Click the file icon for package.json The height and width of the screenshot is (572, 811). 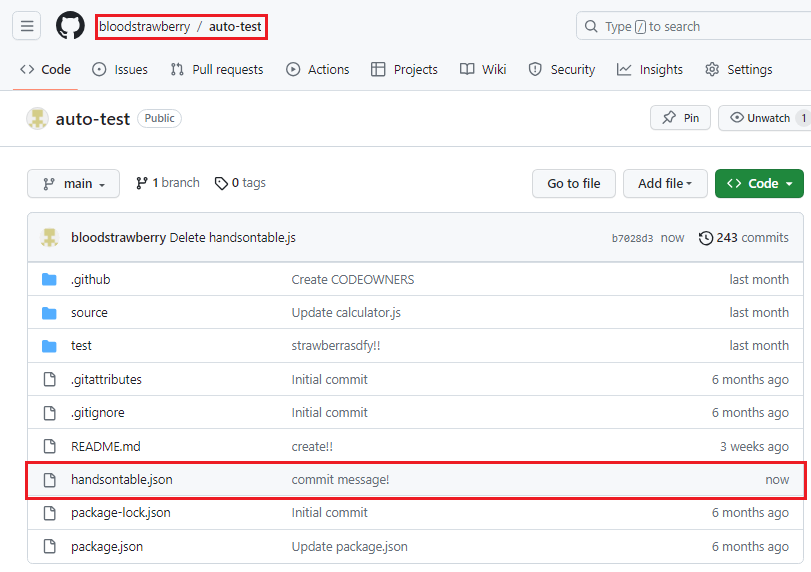[x=50, y=546]
